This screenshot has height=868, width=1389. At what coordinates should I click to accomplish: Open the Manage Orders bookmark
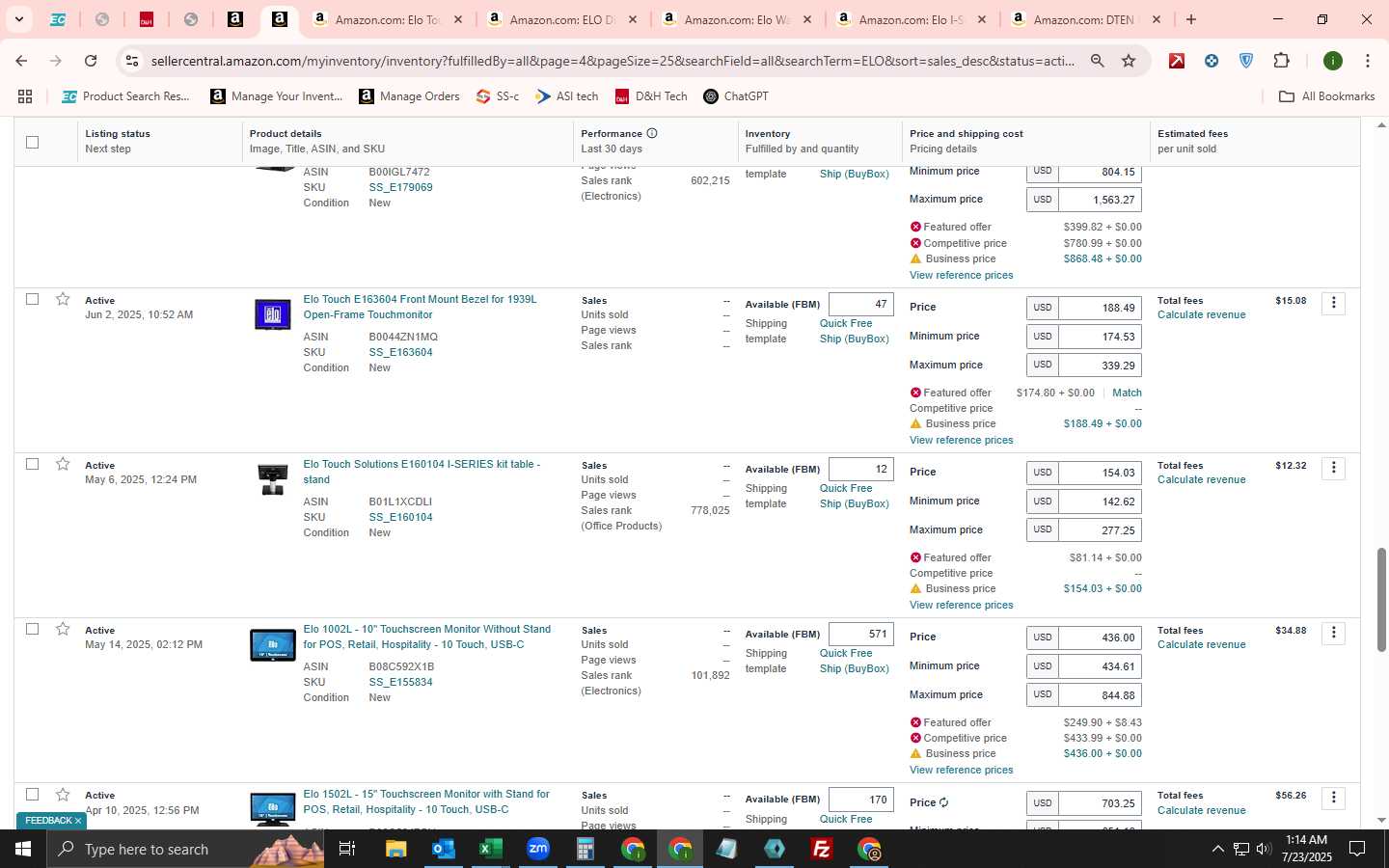tap(409, 96)
